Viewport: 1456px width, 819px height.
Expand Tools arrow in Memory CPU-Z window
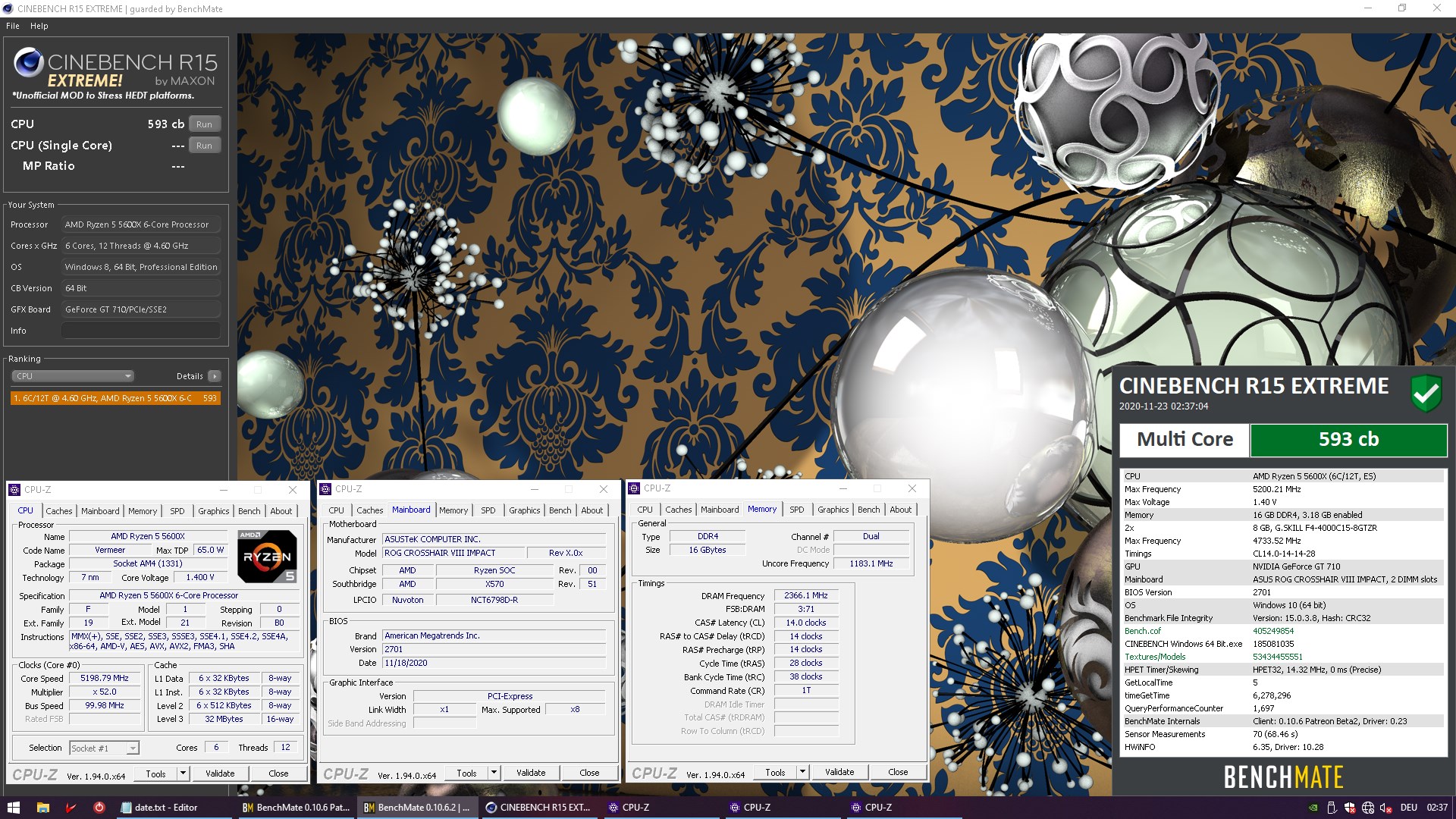pyautogui.click(x=802, y=772)
